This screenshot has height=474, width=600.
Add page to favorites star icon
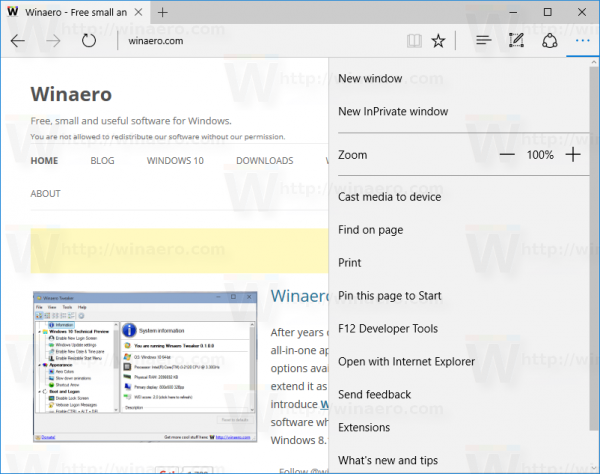tap(438, 41)
